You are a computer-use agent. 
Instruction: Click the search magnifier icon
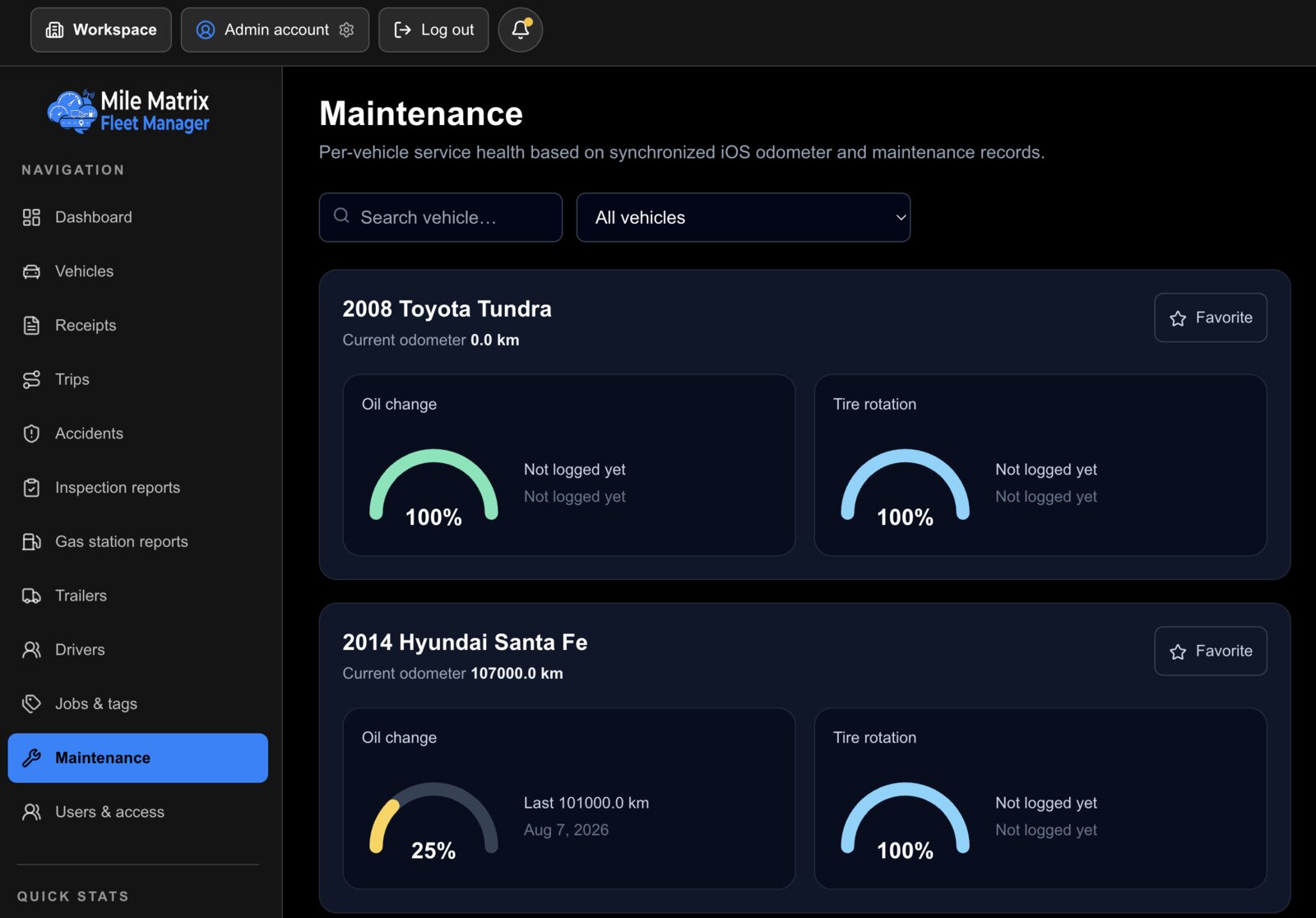pos(341,216)
